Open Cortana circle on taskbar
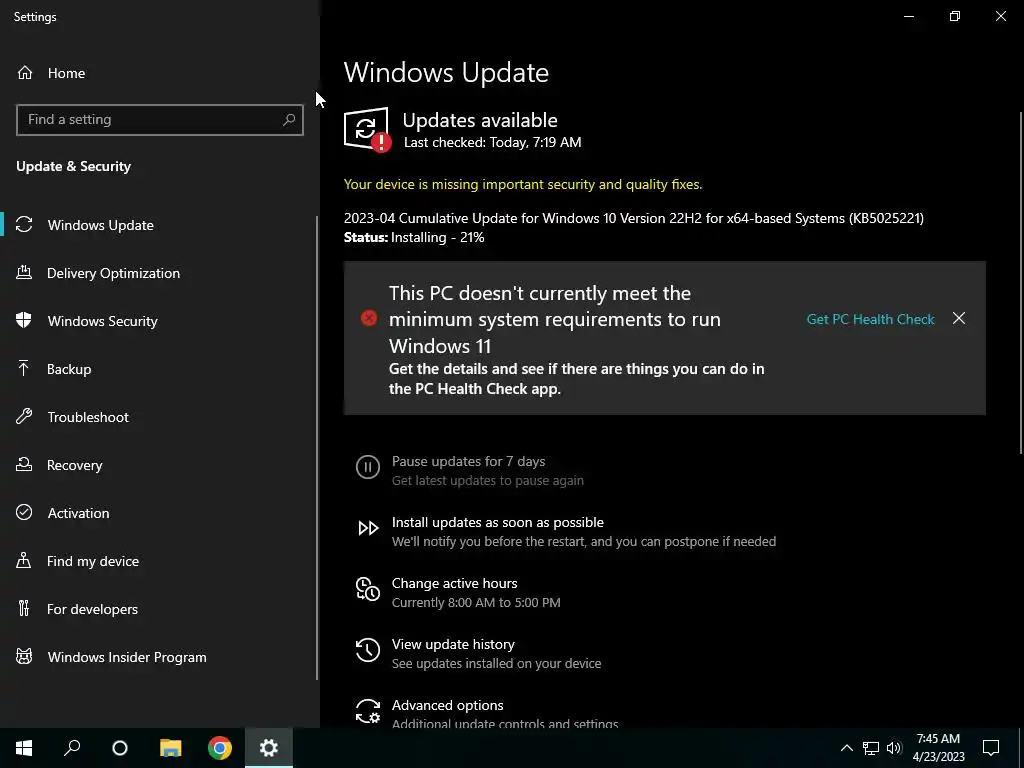This screenshot has width=1024, height=768. (120, 748)
